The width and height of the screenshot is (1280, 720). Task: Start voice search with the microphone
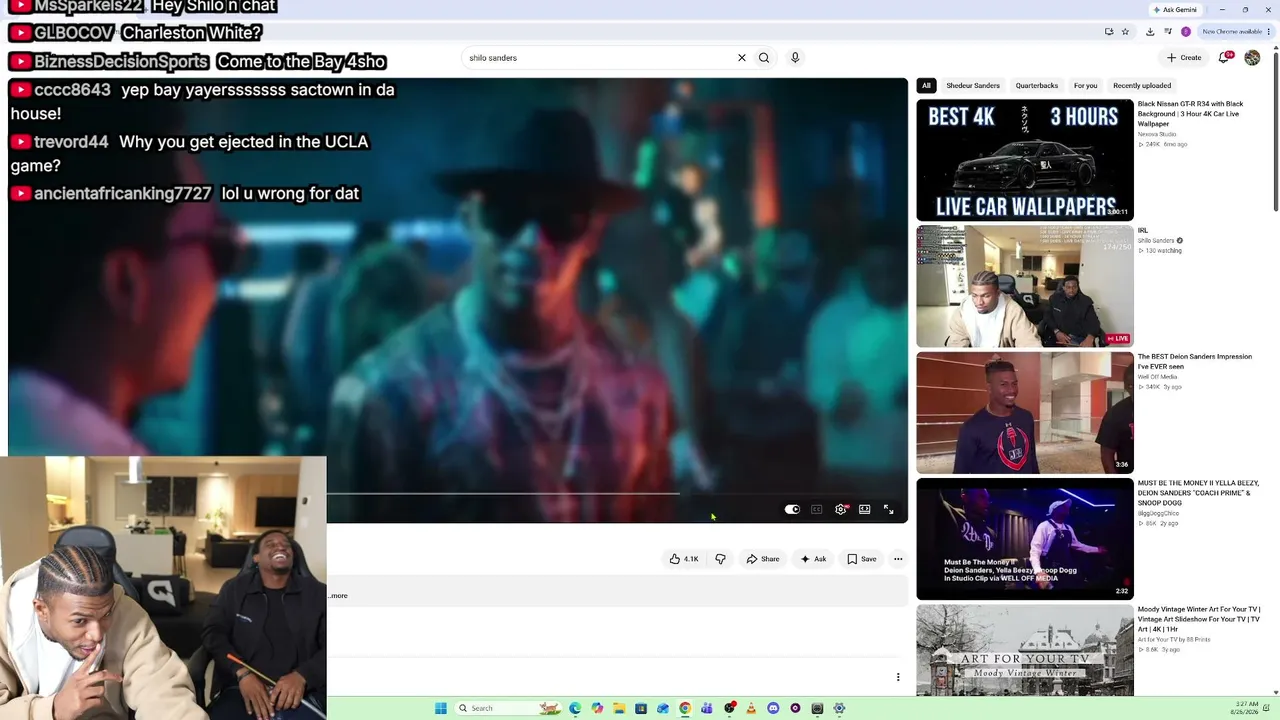(x=795, y=58)
